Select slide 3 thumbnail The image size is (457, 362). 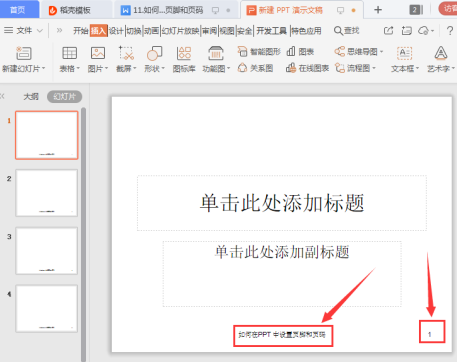47,251
